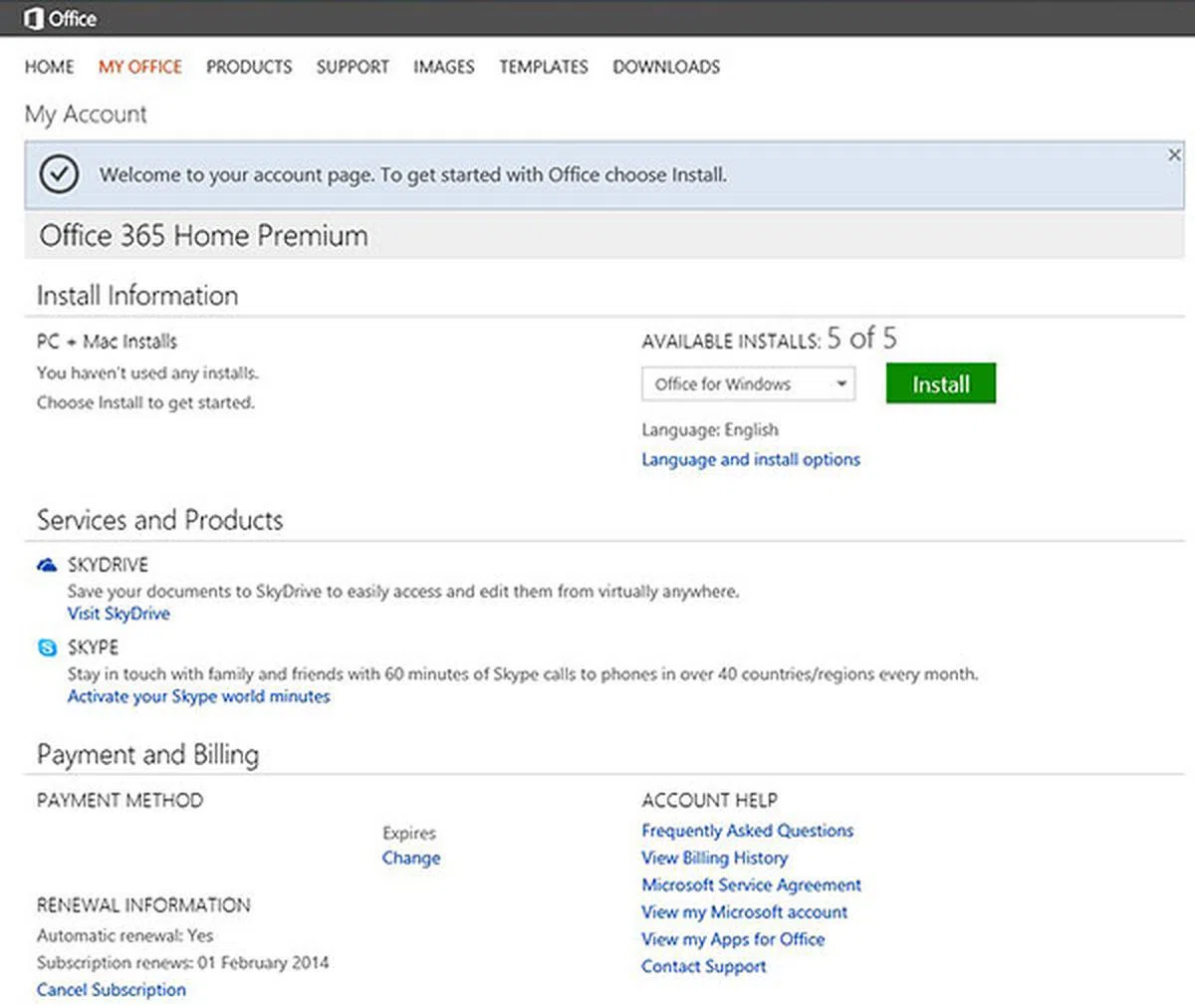Open the PRODUCTS menu

tap(249, 67)
